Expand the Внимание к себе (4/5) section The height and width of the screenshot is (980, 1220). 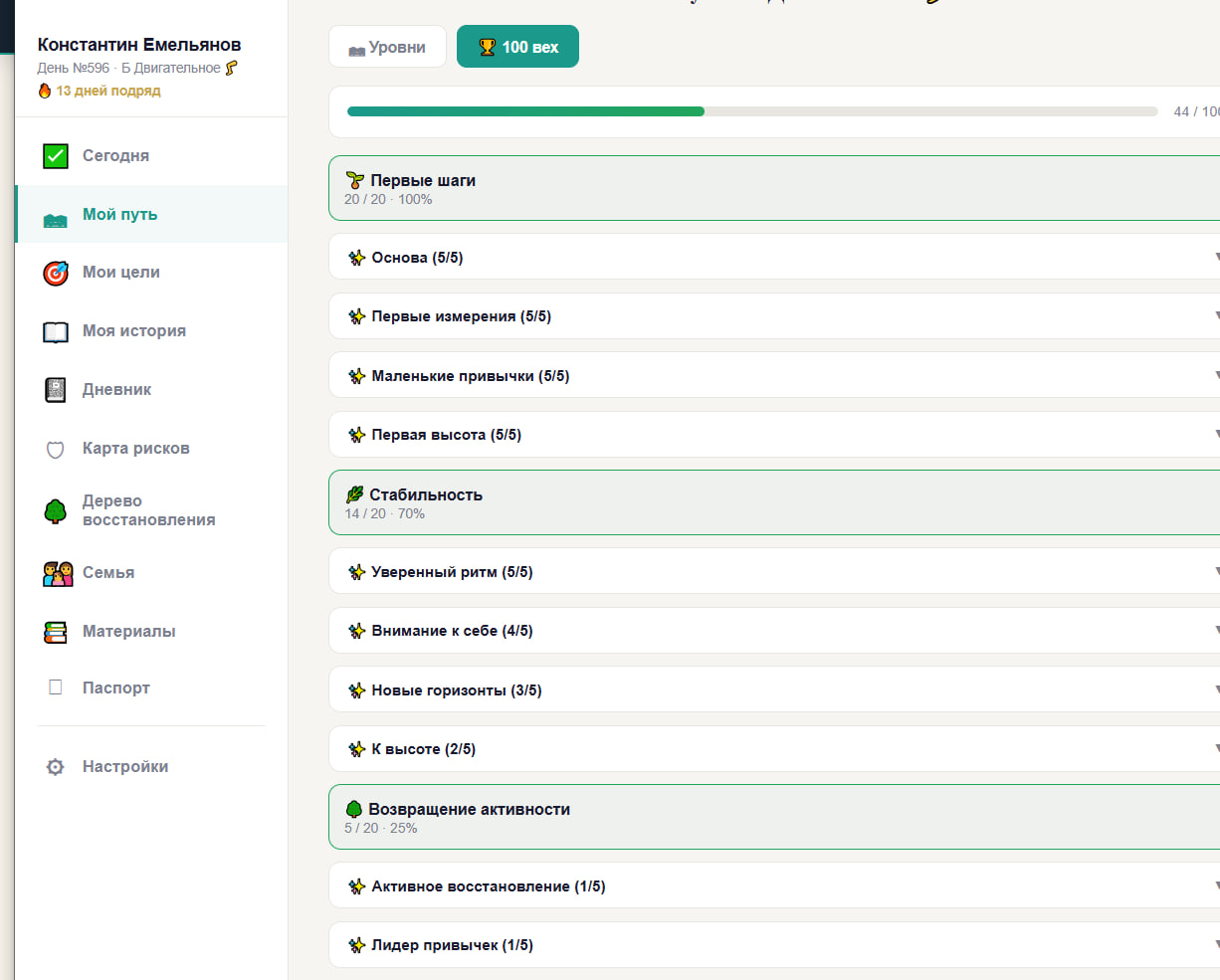pyautogui.click(x=774, y=631)
